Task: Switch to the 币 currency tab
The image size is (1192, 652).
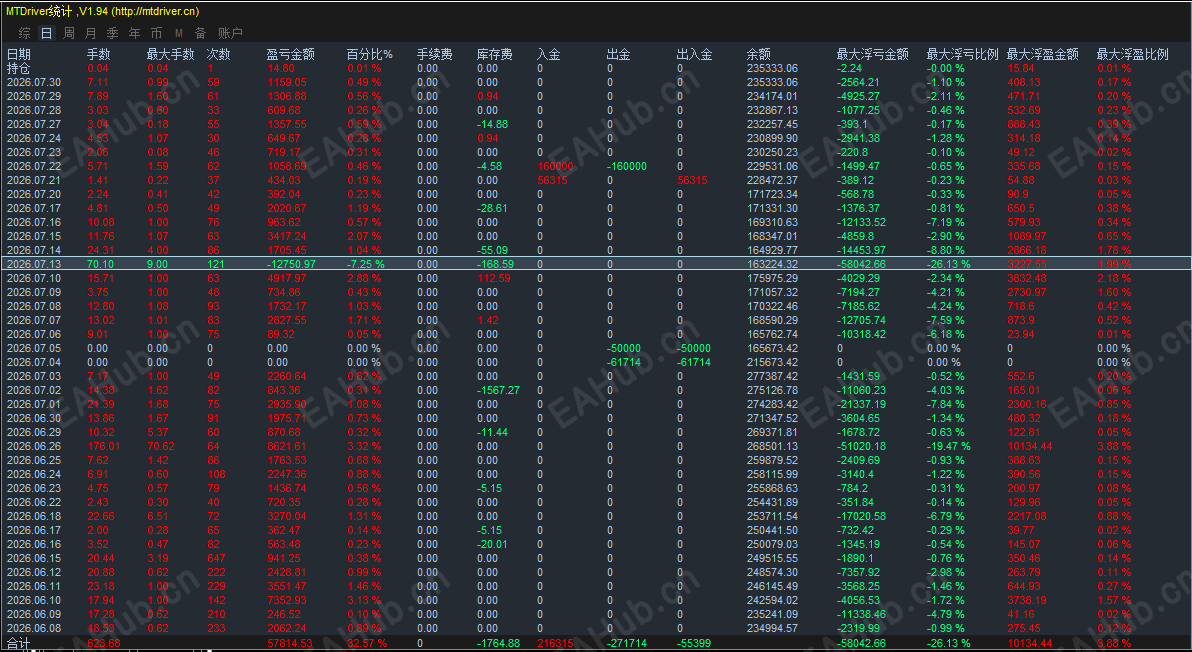Action: coord(157,33)
